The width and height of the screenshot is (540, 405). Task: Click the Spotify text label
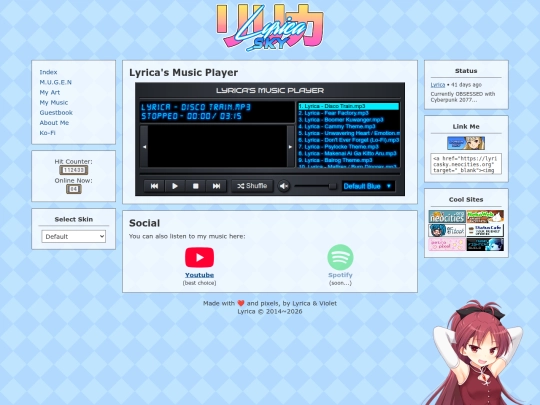pos(340,275)
